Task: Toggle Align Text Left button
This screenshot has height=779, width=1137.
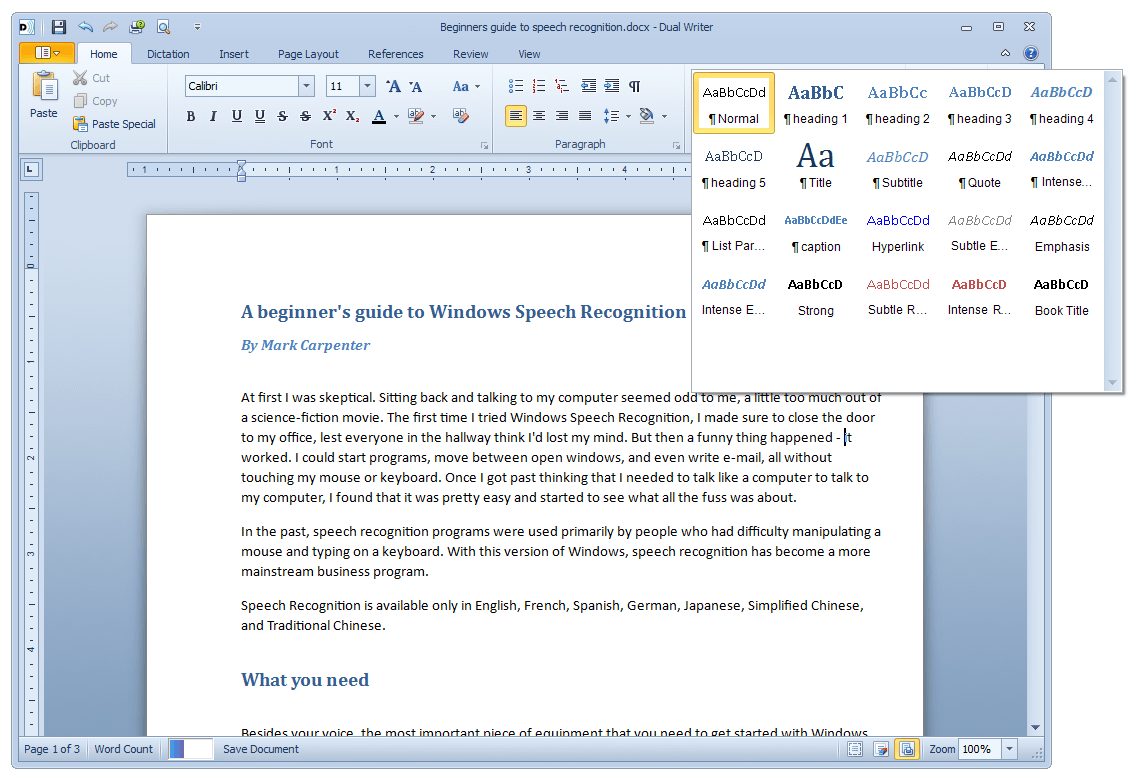Action: (516, 116)
